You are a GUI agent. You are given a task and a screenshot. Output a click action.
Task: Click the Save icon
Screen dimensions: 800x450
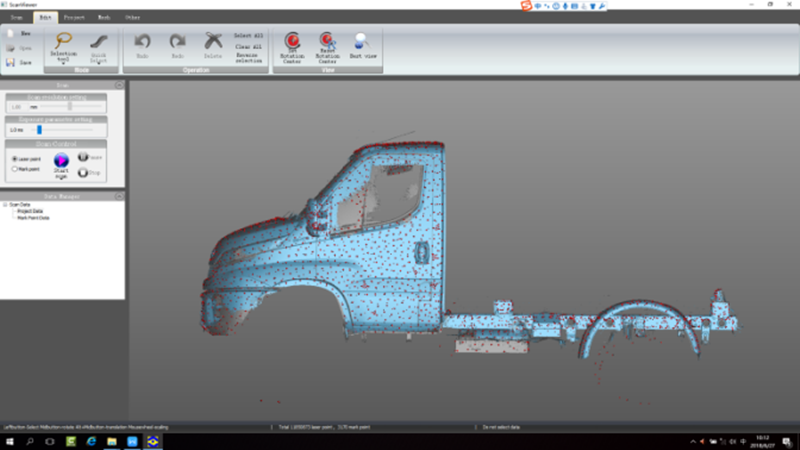[x=12, y=62]
